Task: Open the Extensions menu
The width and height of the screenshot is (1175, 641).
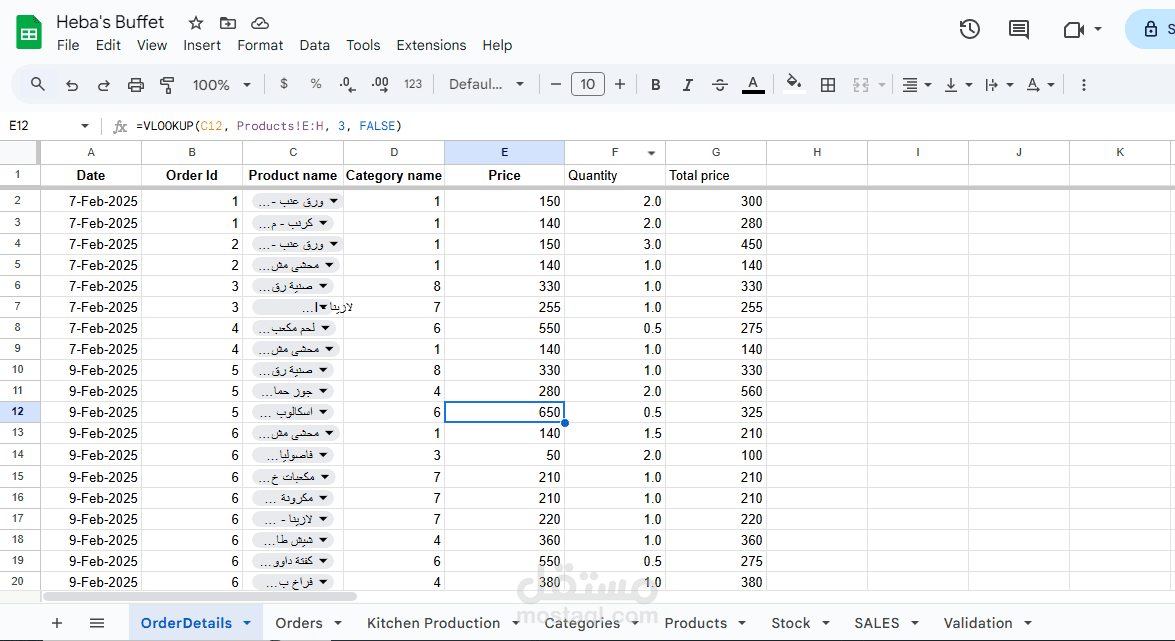Action: click(431, 45)
